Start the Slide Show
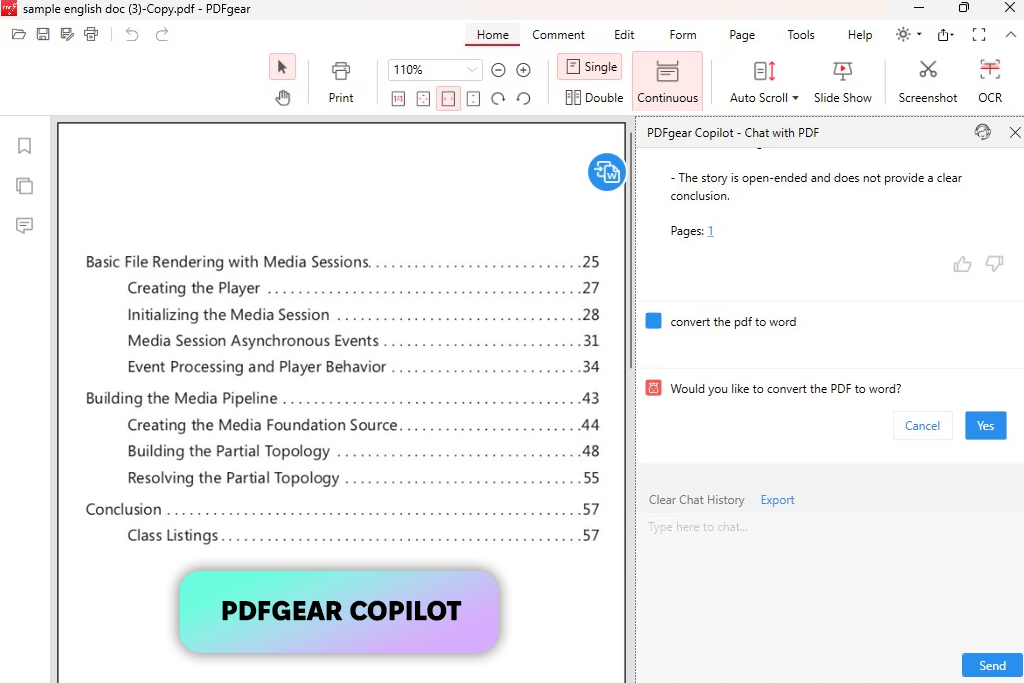This screenshot has width=1024, height=683. 842,82
